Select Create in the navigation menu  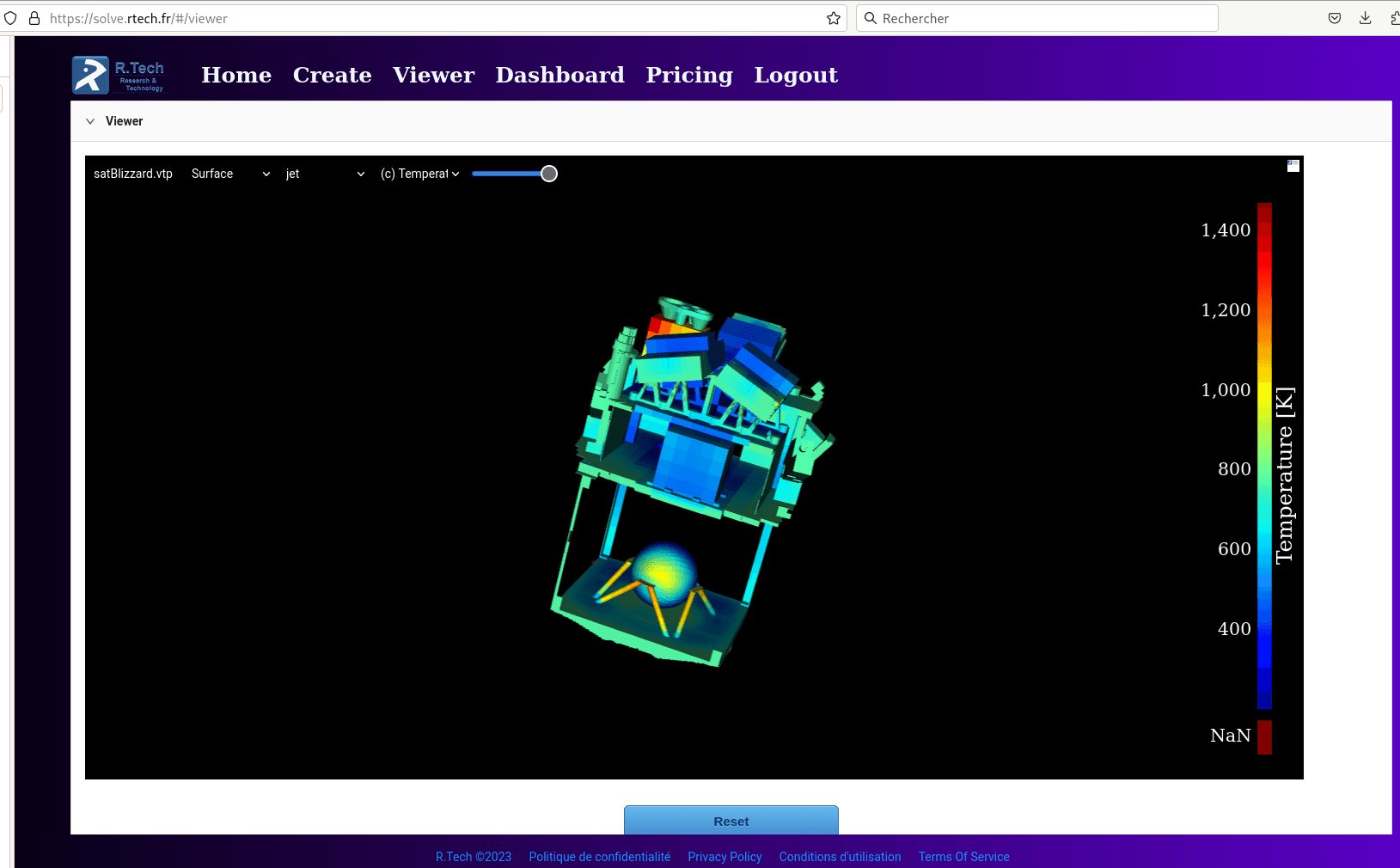(x=332, y=75)
